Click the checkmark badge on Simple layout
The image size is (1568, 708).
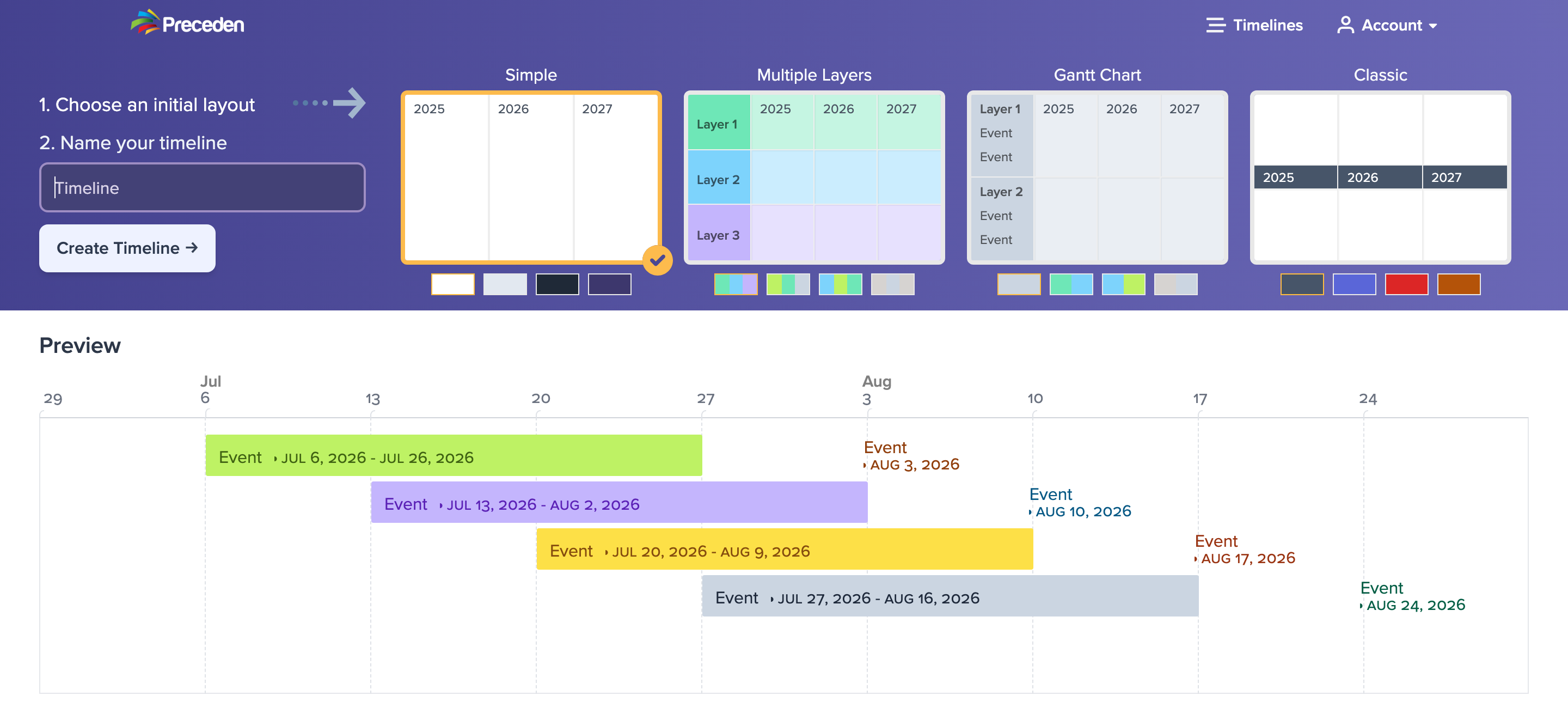pos(657,260)
